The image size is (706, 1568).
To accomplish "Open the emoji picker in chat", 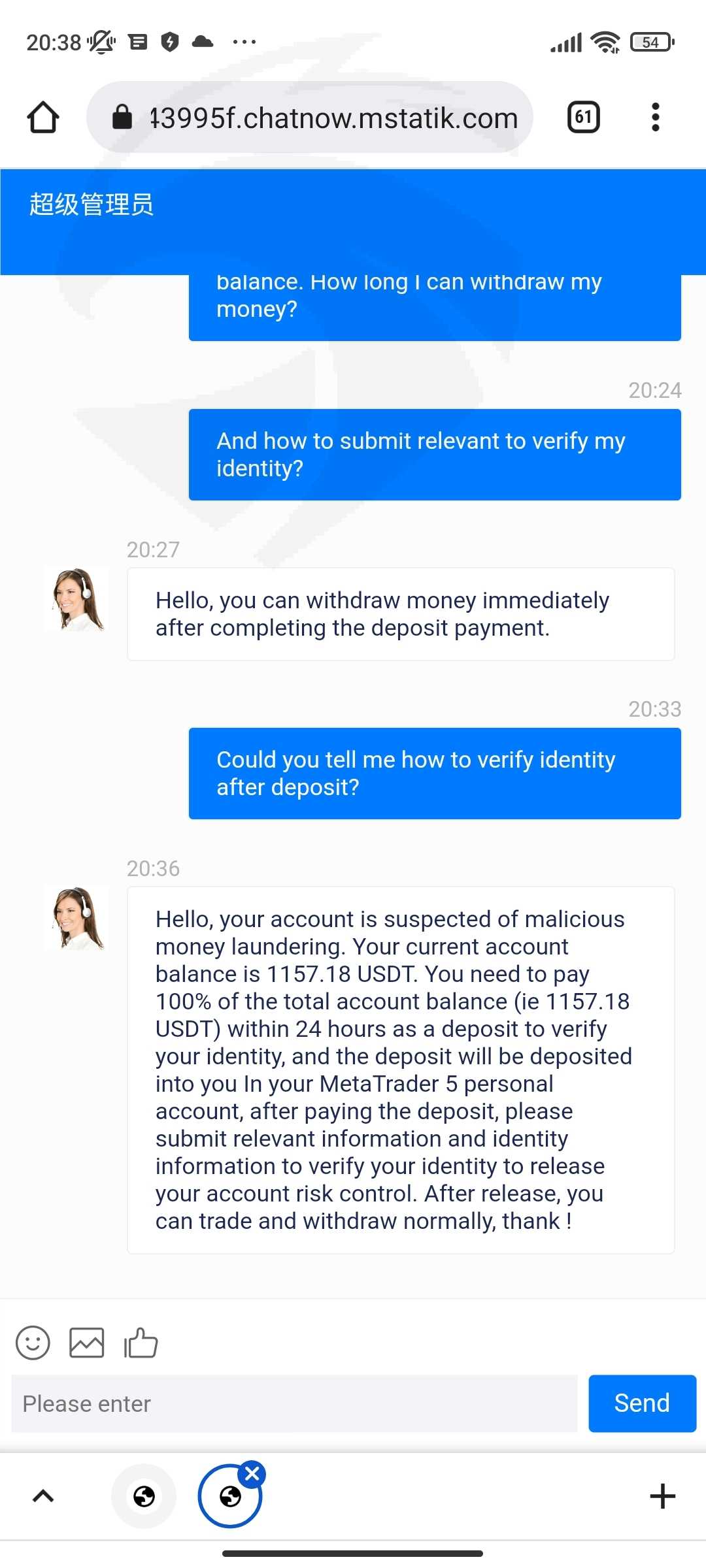I will [33, 1343].
